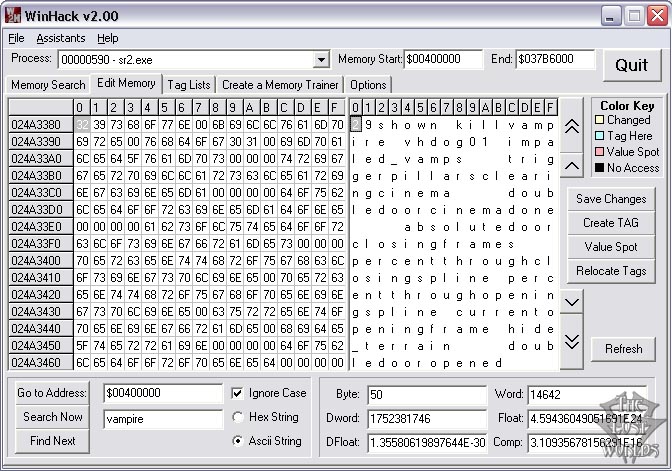672x471 pixels.
Task: Click the hex column header 0
Action: pyautogui.click(x=82, y=107)
